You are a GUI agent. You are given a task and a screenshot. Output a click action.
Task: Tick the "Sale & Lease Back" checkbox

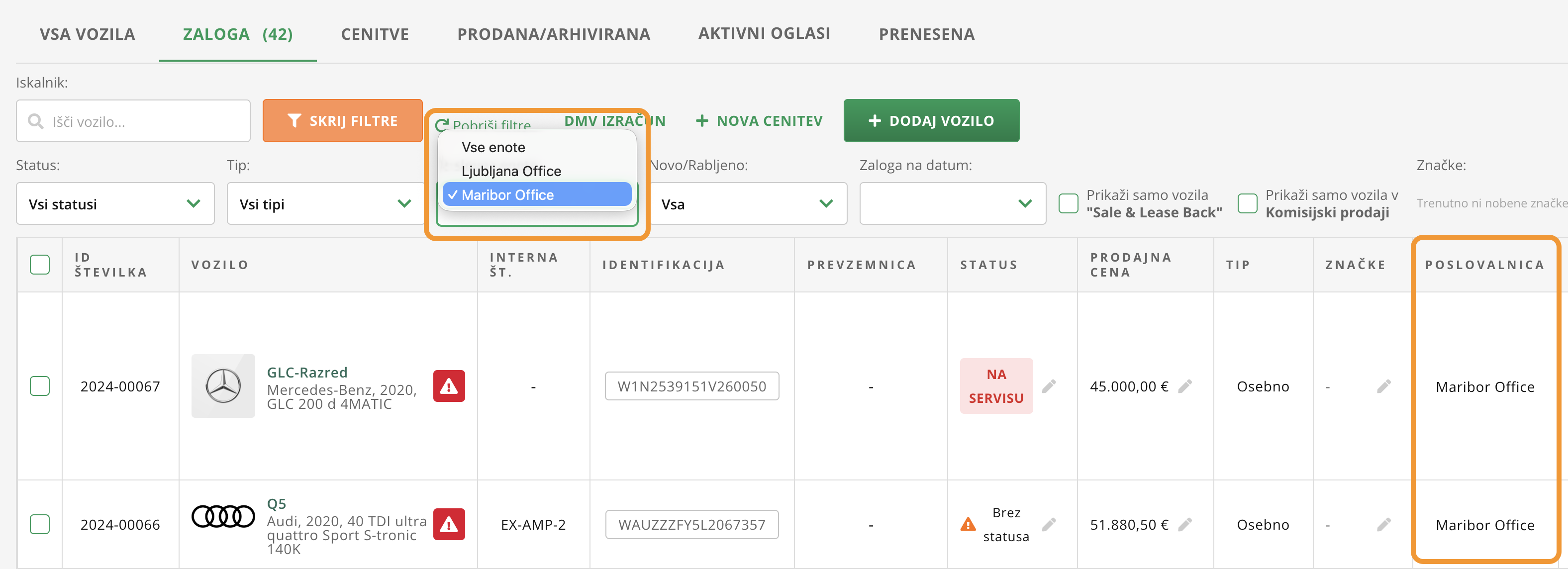[1068, 203]
